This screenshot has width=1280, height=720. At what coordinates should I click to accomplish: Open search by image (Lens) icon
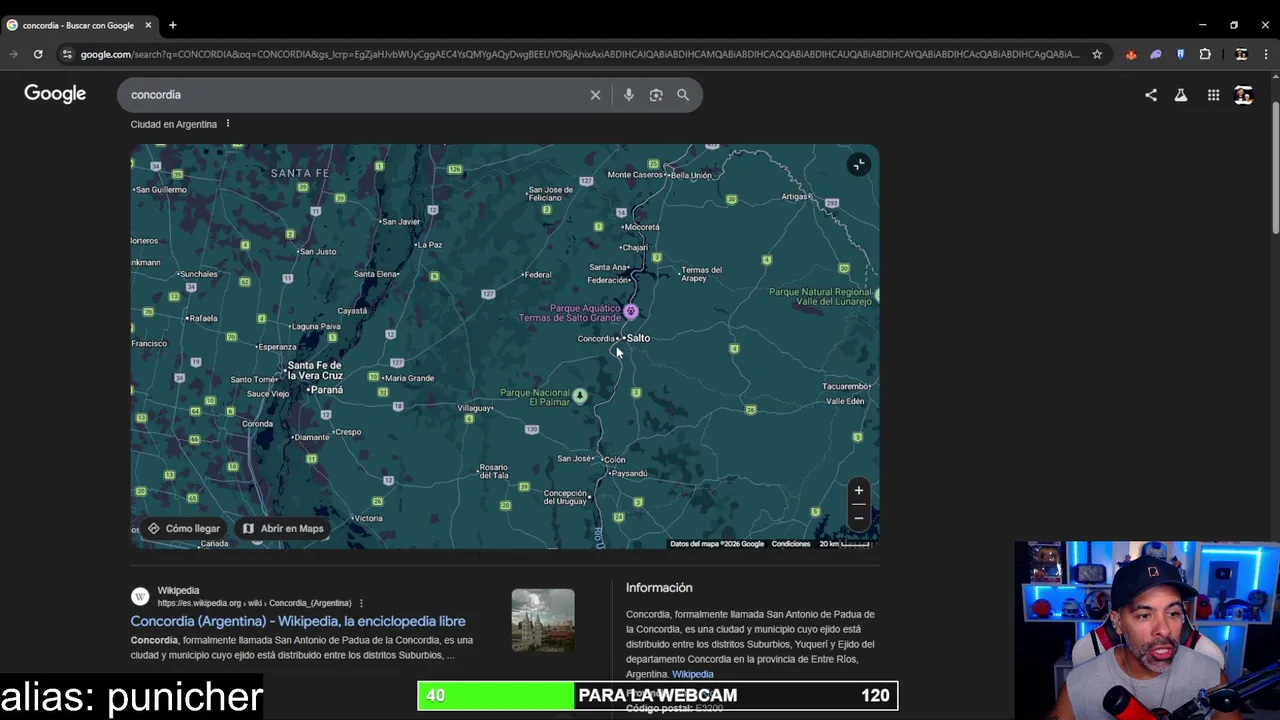click(x=656, y=95)
